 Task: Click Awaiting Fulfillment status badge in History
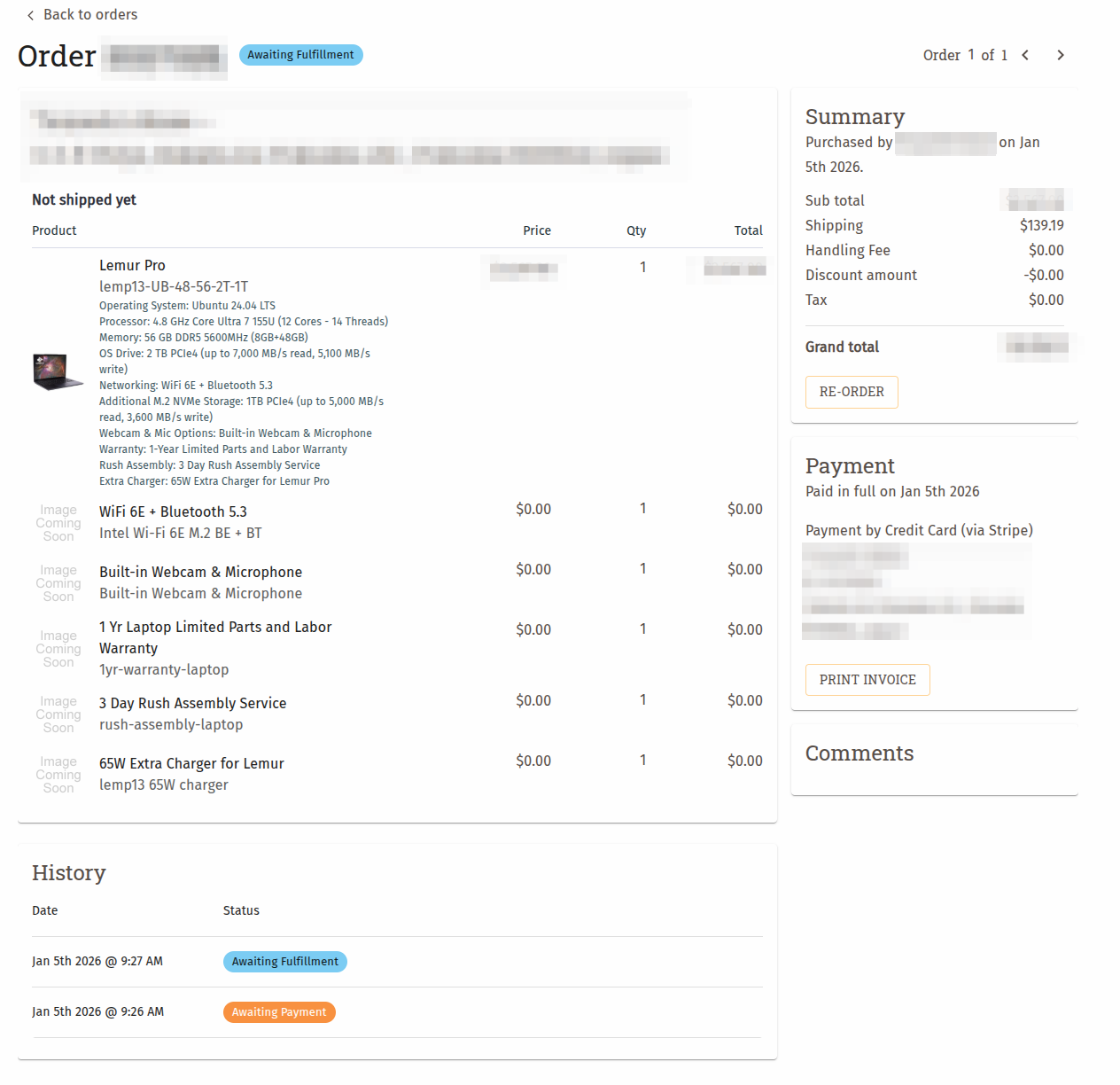(x=284, y=961)
